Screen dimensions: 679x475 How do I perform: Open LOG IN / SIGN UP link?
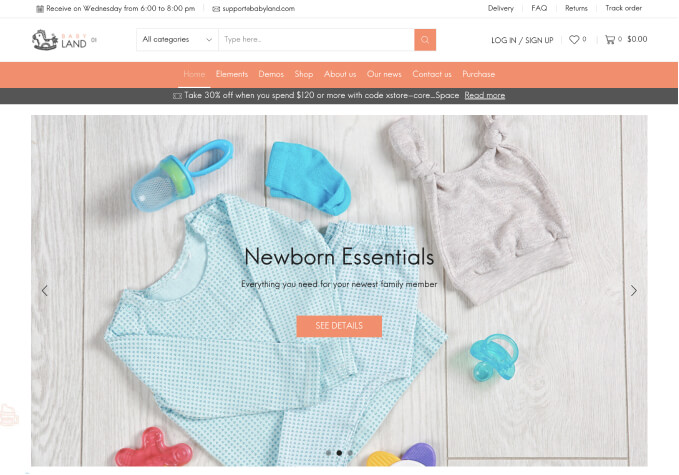pos(522,40)
